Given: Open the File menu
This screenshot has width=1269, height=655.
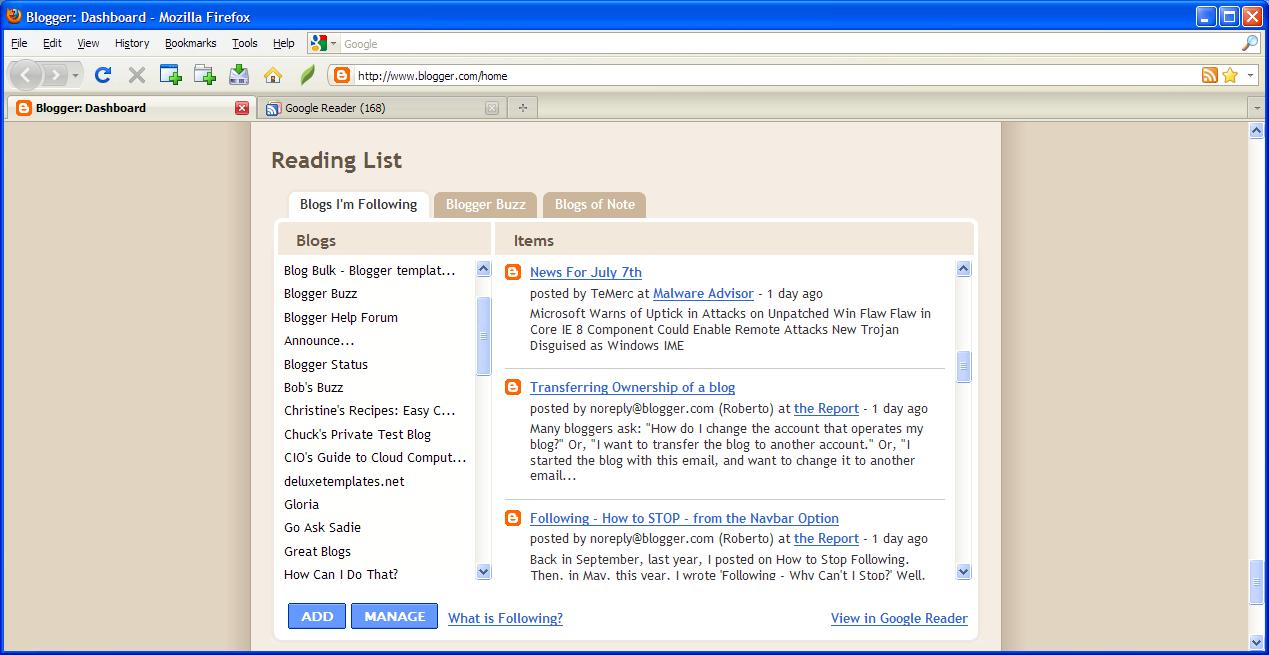Looking at the screenshot, I should pos(19,43).
